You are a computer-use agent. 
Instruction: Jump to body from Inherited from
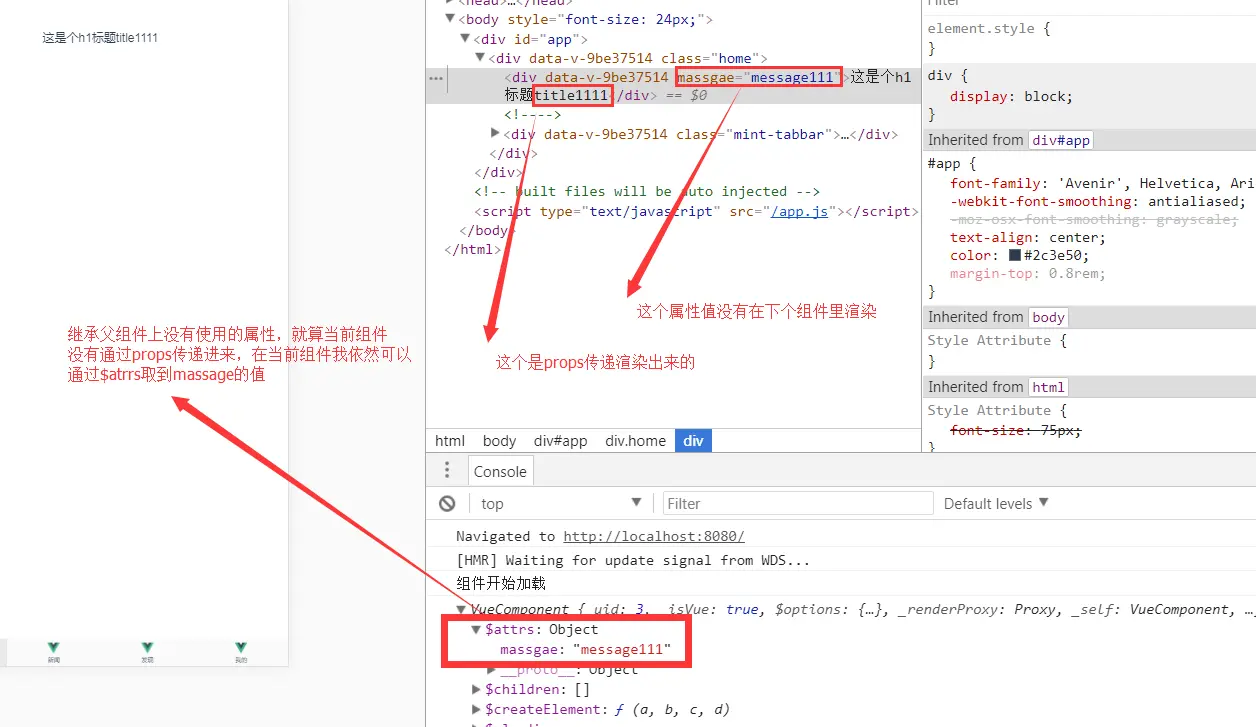tap(1048, 317)
